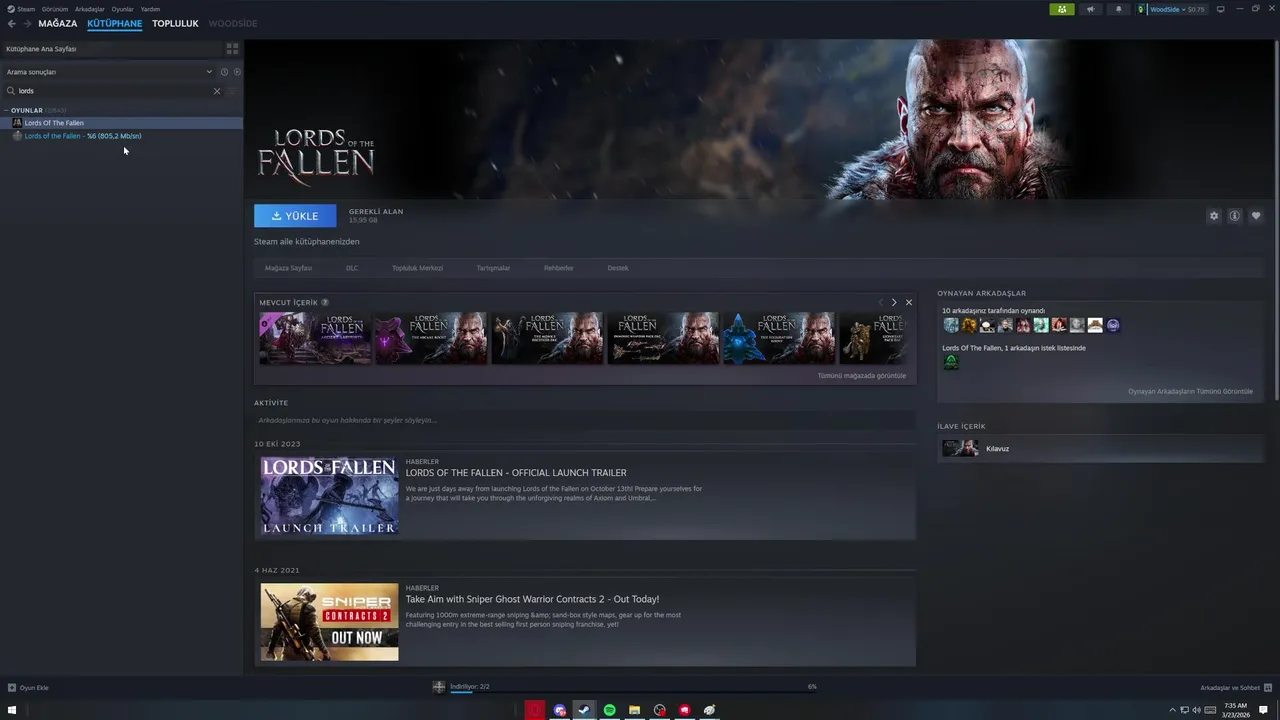Image resolution: width=1280 pixels, height=720 pixels.
Task: Clear the lords search text
Action: click(217, 91)
